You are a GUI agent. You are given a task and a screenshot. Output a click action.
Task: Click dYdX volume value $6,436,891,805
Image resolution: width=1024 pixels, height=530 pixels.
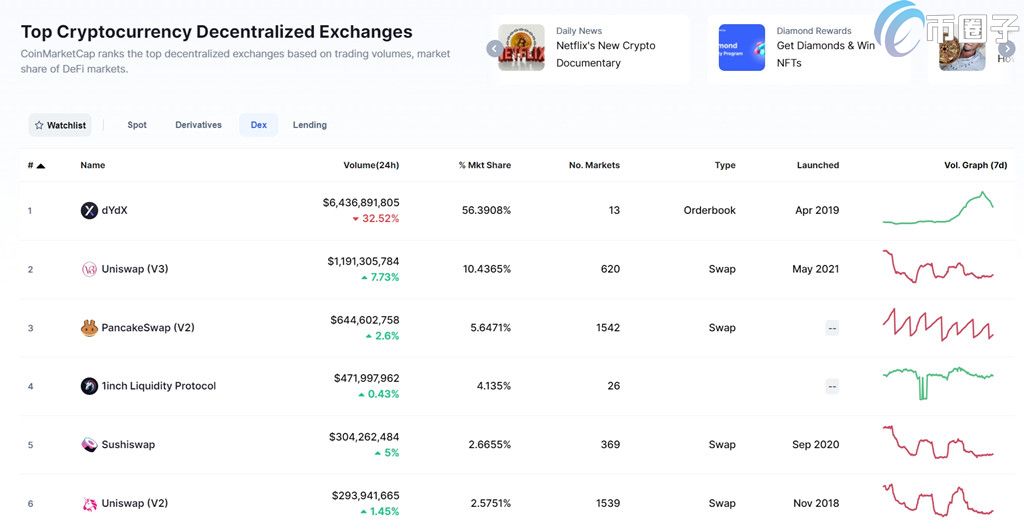361,203
